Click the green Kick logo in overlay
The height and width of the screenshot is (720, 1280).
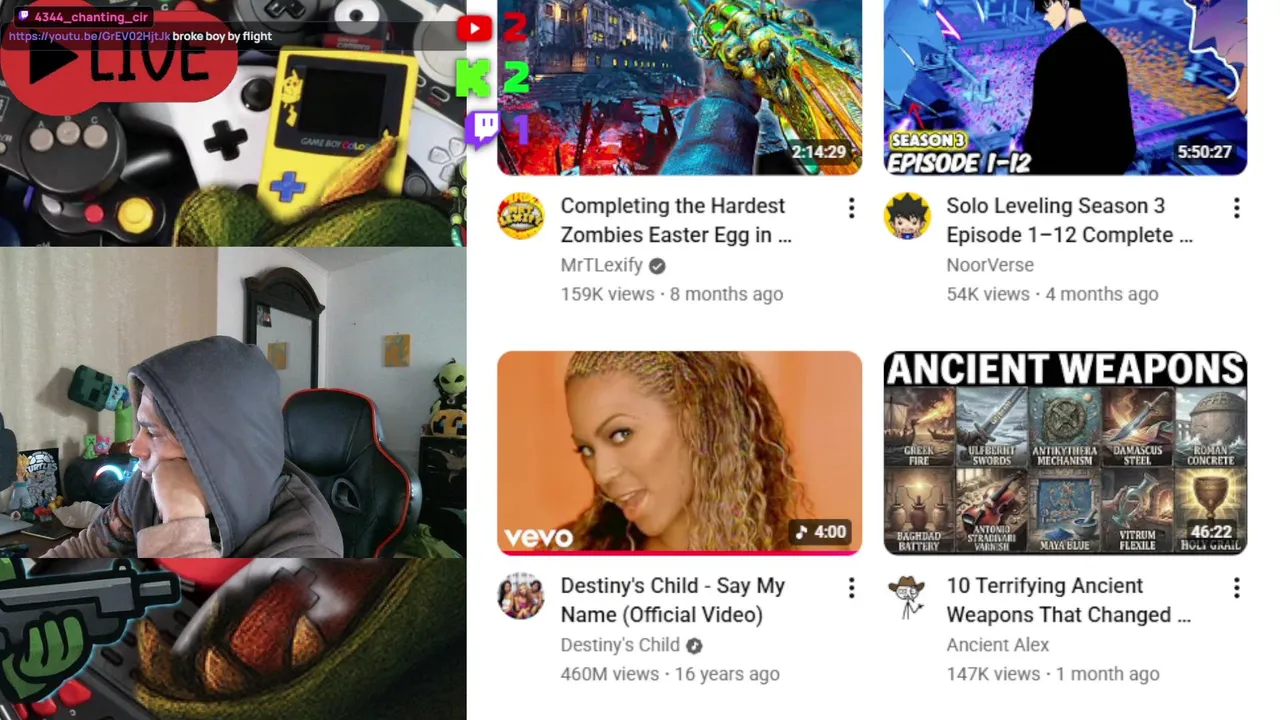pos(472,78)
